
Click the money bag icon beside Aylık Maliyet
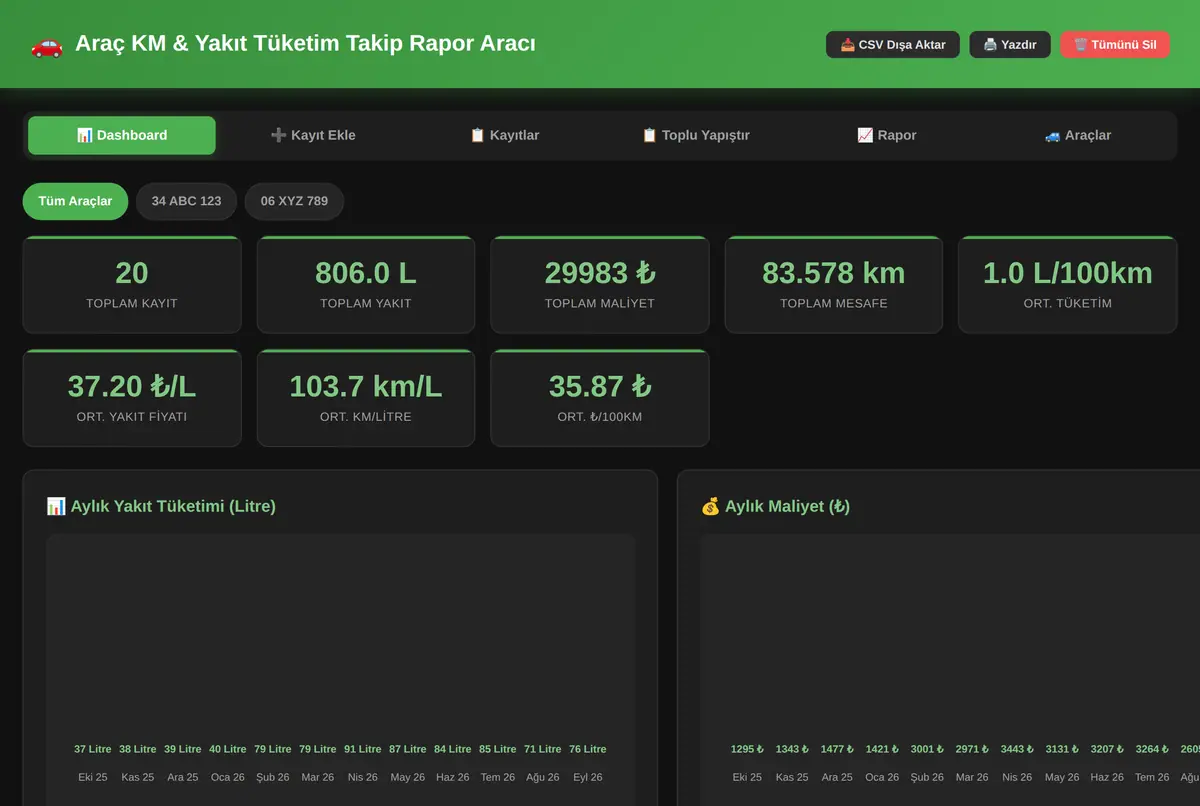710,506
